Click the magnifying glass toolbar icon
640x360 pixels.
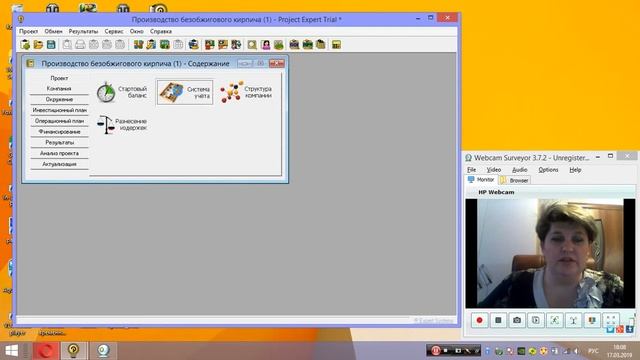tap(252, 44)
